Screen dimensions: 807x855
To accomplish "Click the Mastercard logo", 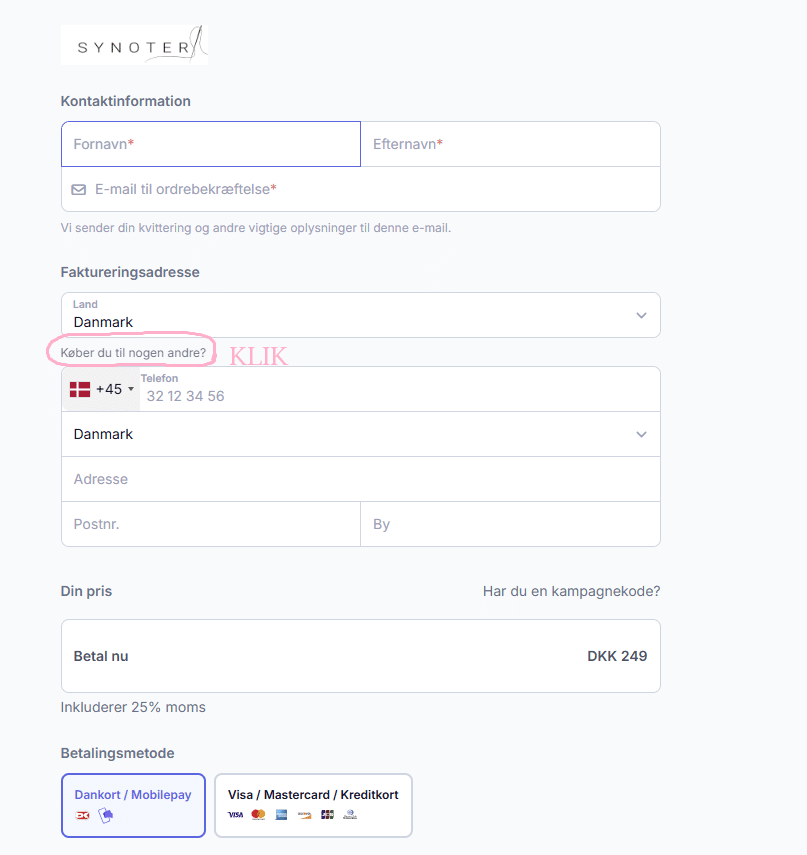I will pyautogui.click(x=258, y=815).
